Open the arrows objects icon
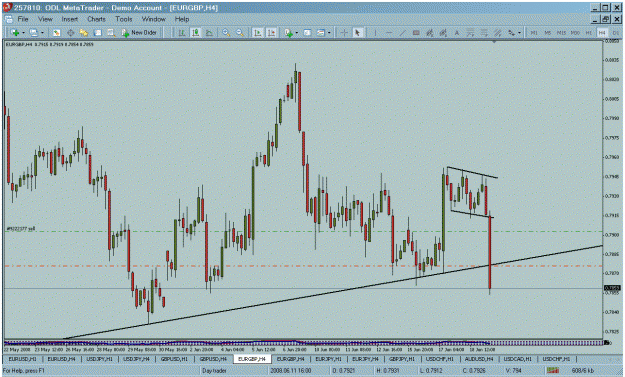Viewport: 625px width, 377px height. point(511,33)
